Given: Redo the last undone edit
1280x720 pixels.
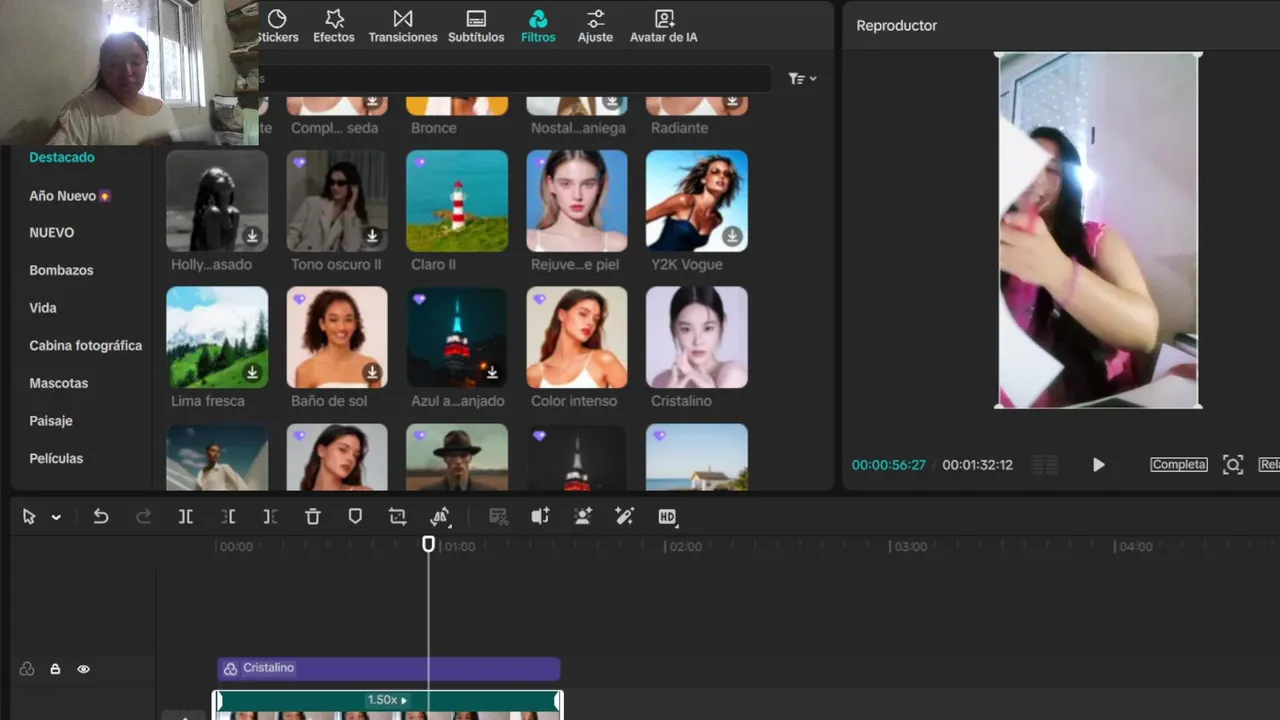Looking at the screenshot, I should pos(143,517).
